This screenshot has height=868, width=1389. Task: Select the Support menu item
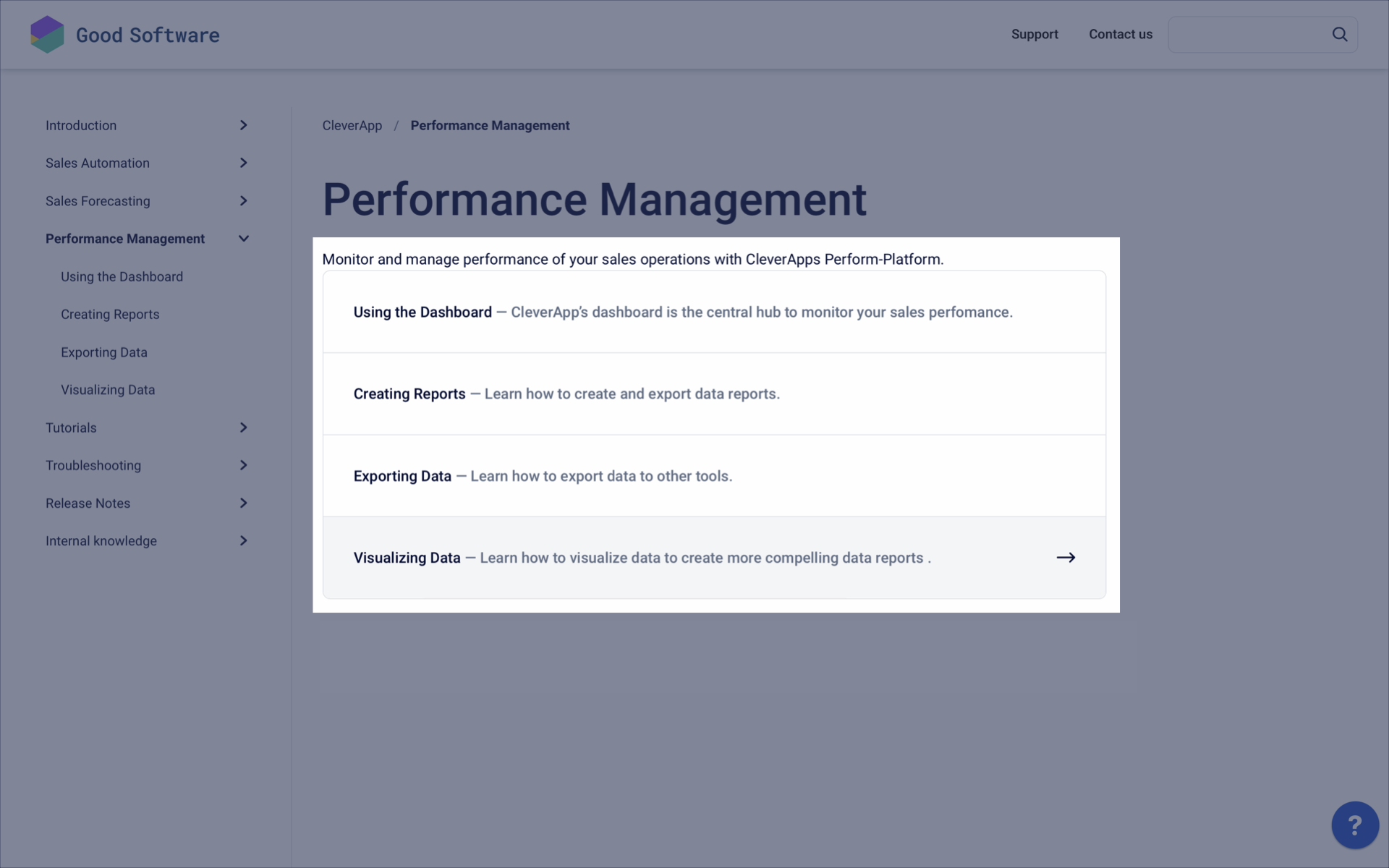tap(1034, 34)
